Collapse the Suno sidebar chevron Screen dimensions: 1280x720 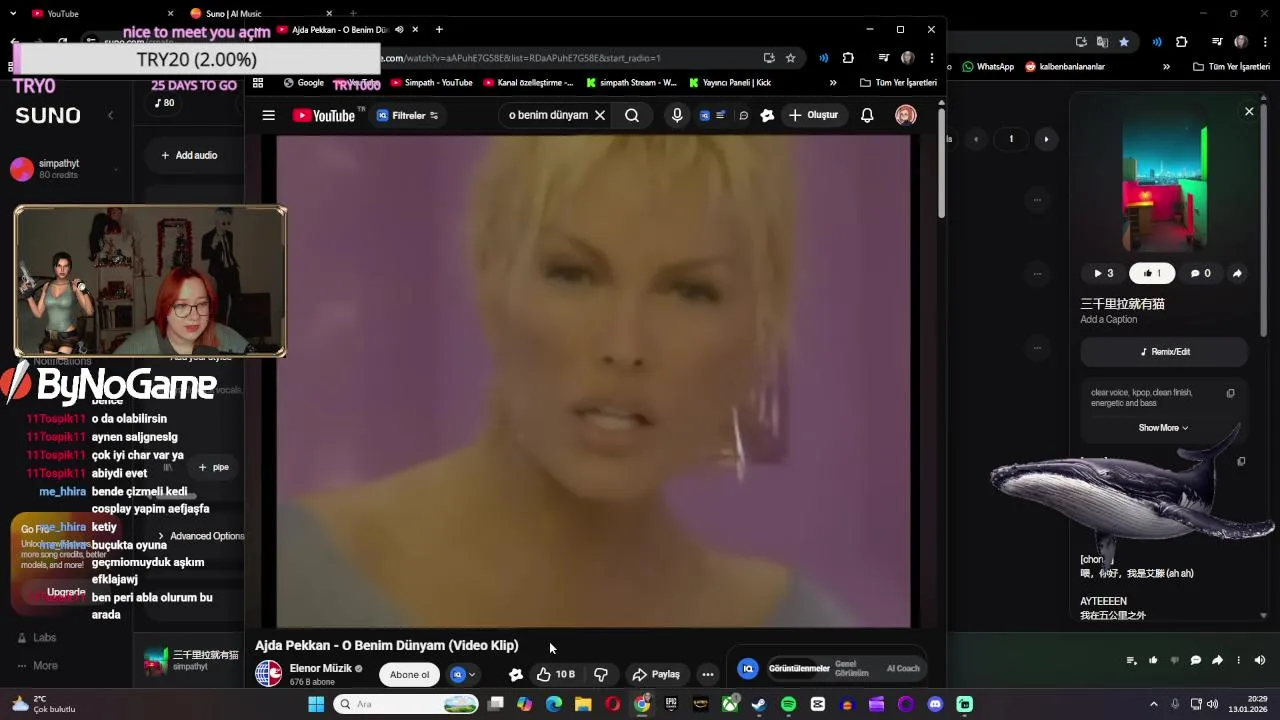point(110,116)
